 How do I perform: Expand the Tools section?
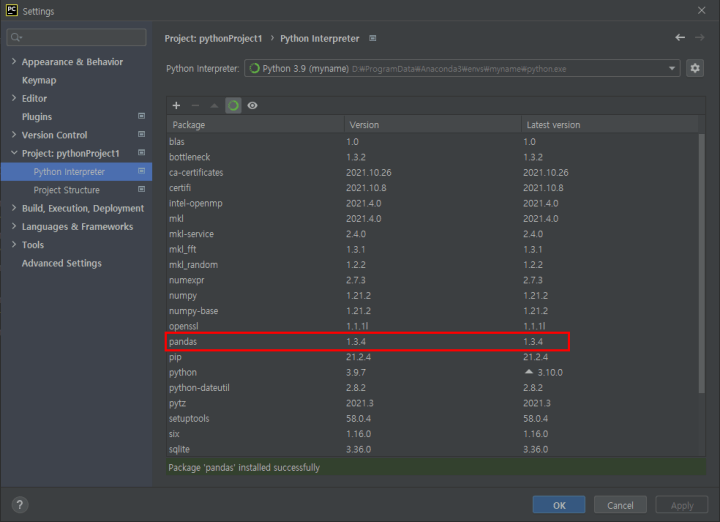(14, 244)
